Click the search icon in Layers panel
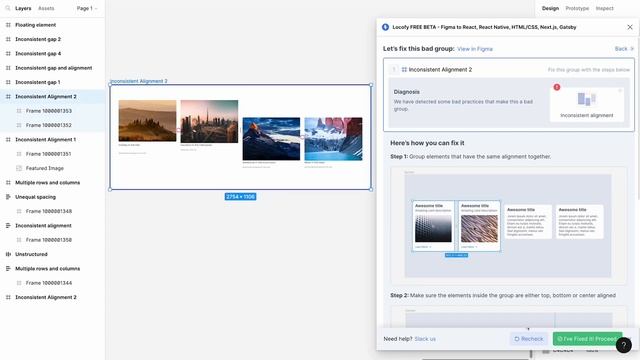This screenshot has width=640, height=360. pos(8,8)
